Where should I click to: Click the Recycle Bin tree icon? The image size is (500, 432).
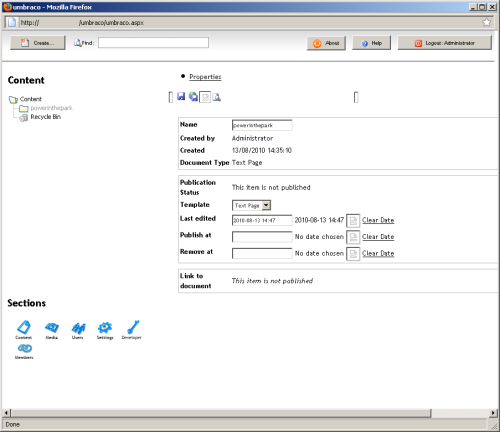tap(23, 117)
